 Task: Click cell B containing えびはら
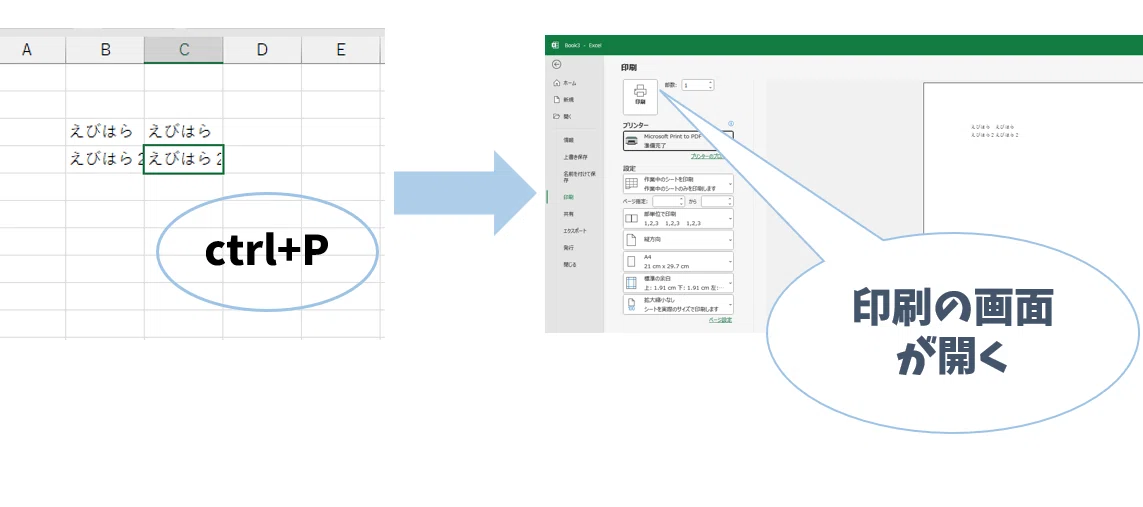[105, 132]
